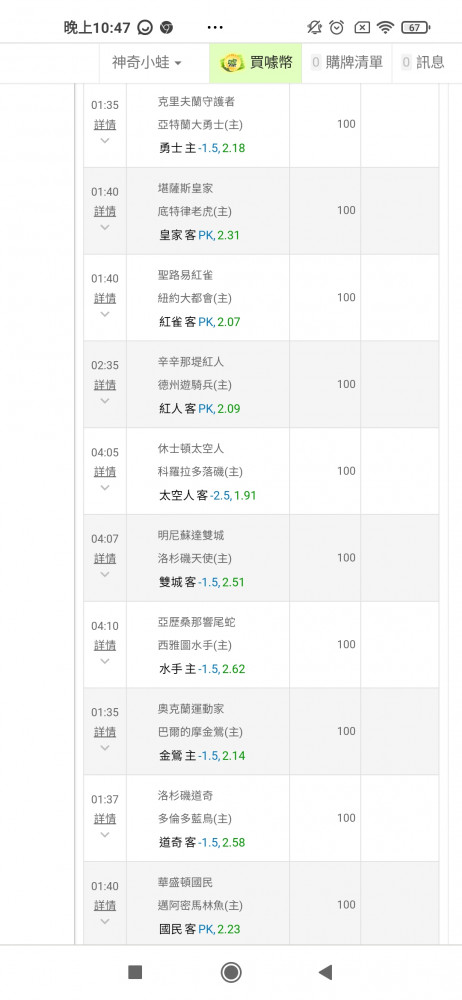Open the 購牌清單 tab
This screenshot has width=462, height=1000.
click(347, 62)
